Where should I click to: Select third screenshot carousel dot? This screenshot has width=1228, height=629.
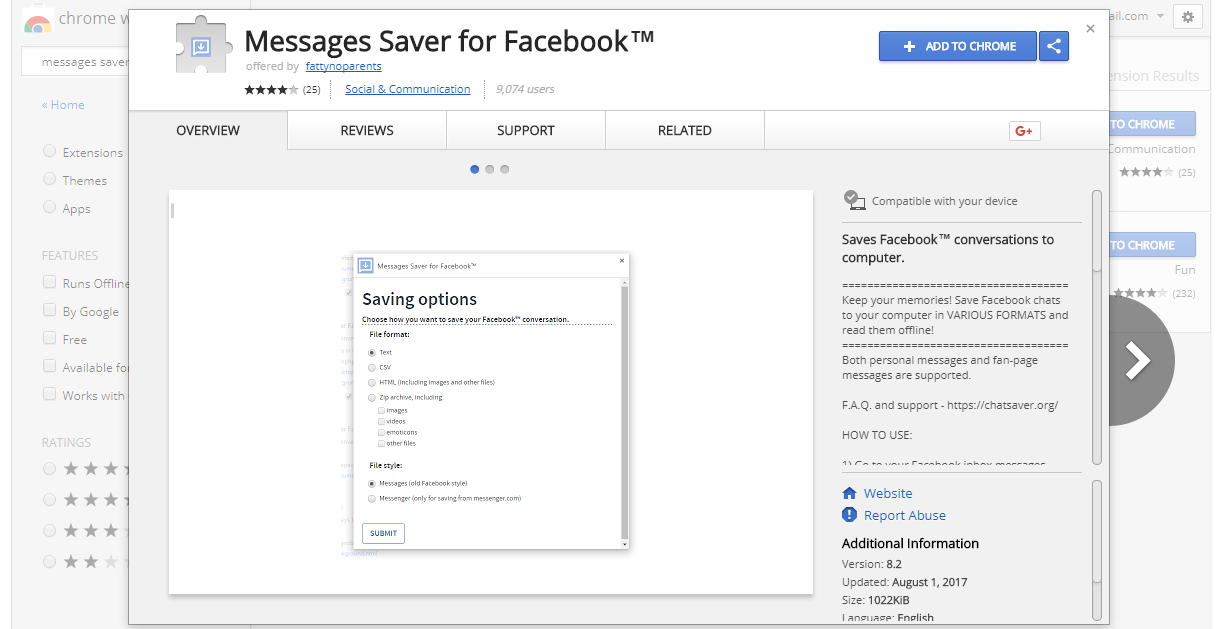[504, 169]
